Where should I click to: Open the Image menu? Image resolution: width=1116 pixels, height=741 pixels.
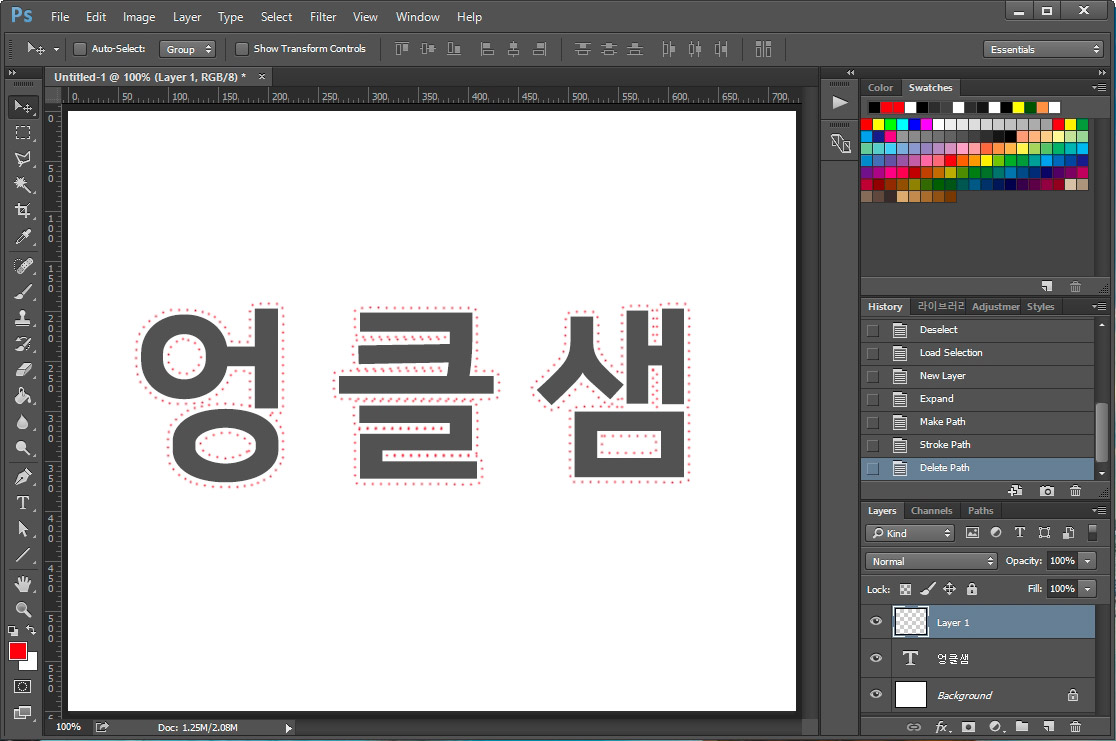click(x=139, y=16)
